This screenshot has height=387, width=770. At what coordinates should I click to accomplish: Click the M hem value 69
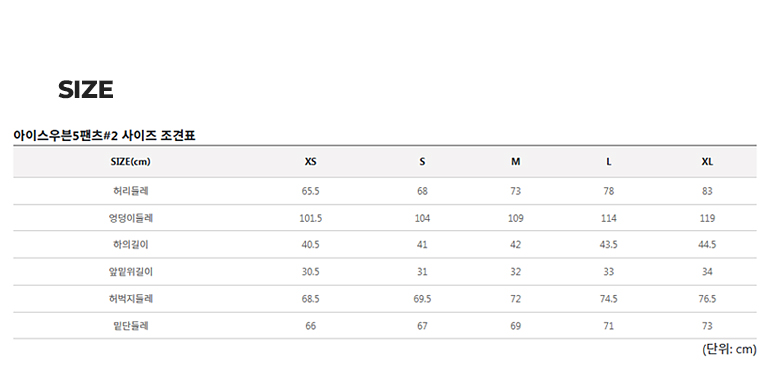pyautogui.click(x=515, y=326)
